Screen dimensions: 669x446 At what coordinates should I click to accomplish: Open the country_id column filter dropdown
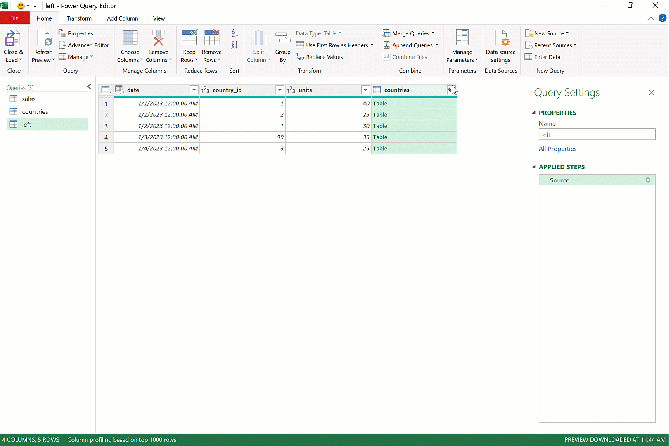pyautogui.click(x=280, y=90)
